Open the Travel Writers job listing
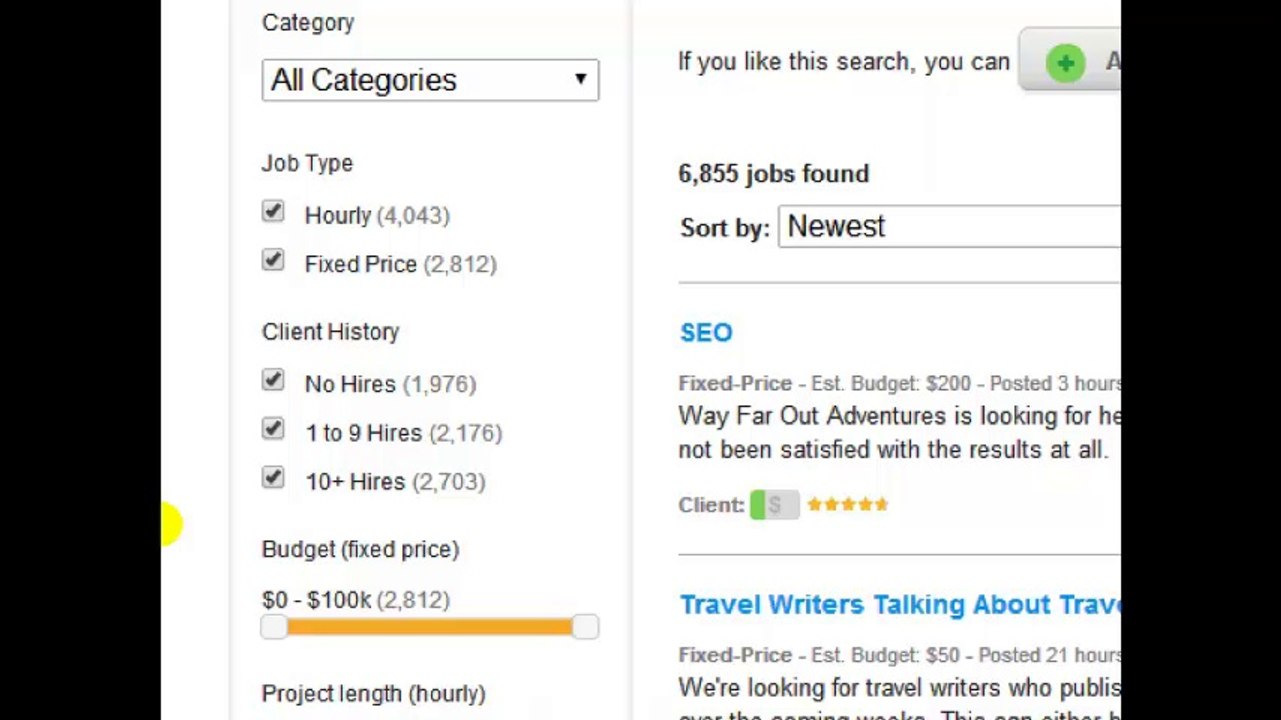Screen dimensions: 1281x720 (900, 605)
